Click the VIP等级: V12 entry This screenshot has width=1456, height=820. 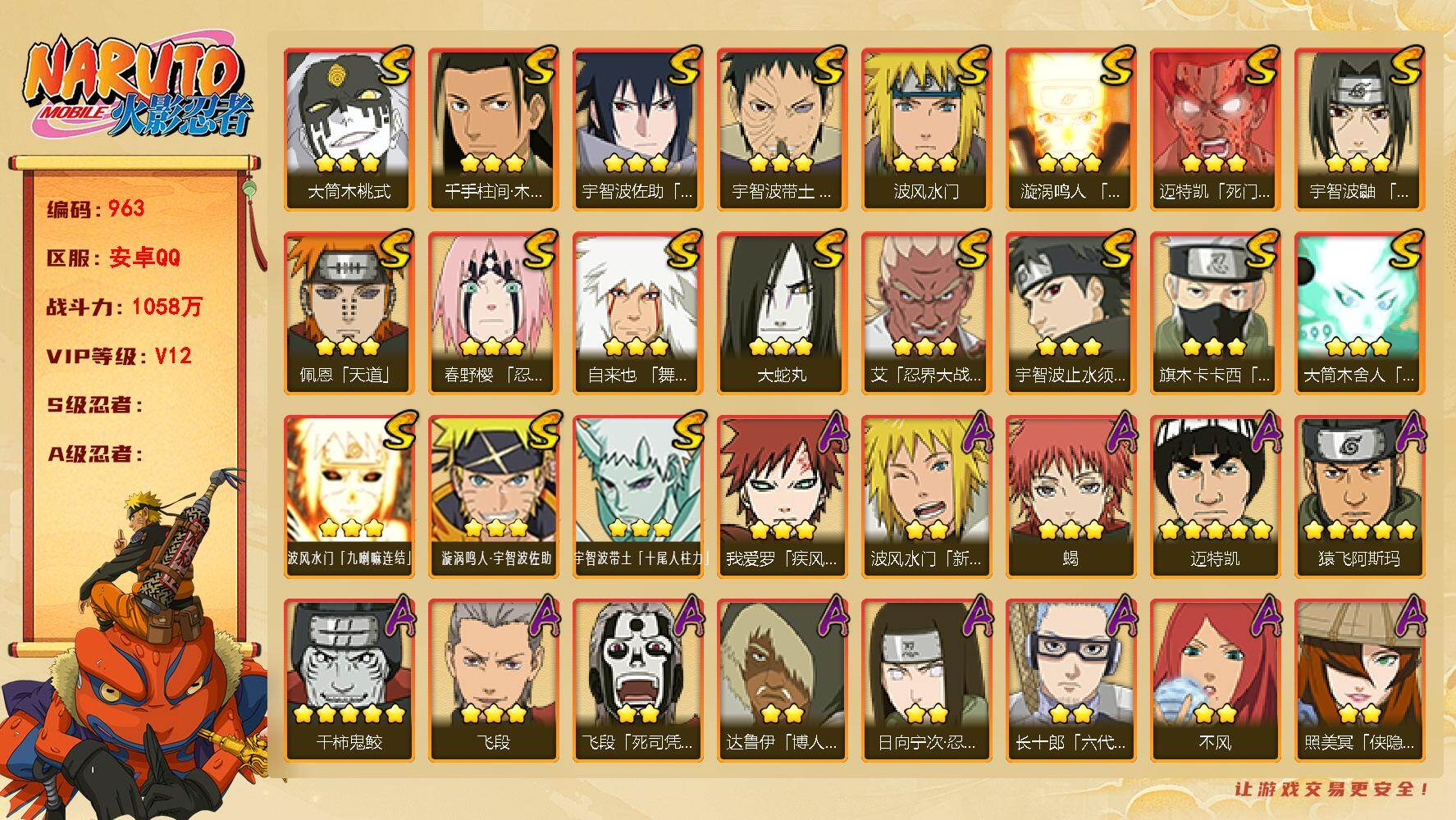[x=120, y=357]
